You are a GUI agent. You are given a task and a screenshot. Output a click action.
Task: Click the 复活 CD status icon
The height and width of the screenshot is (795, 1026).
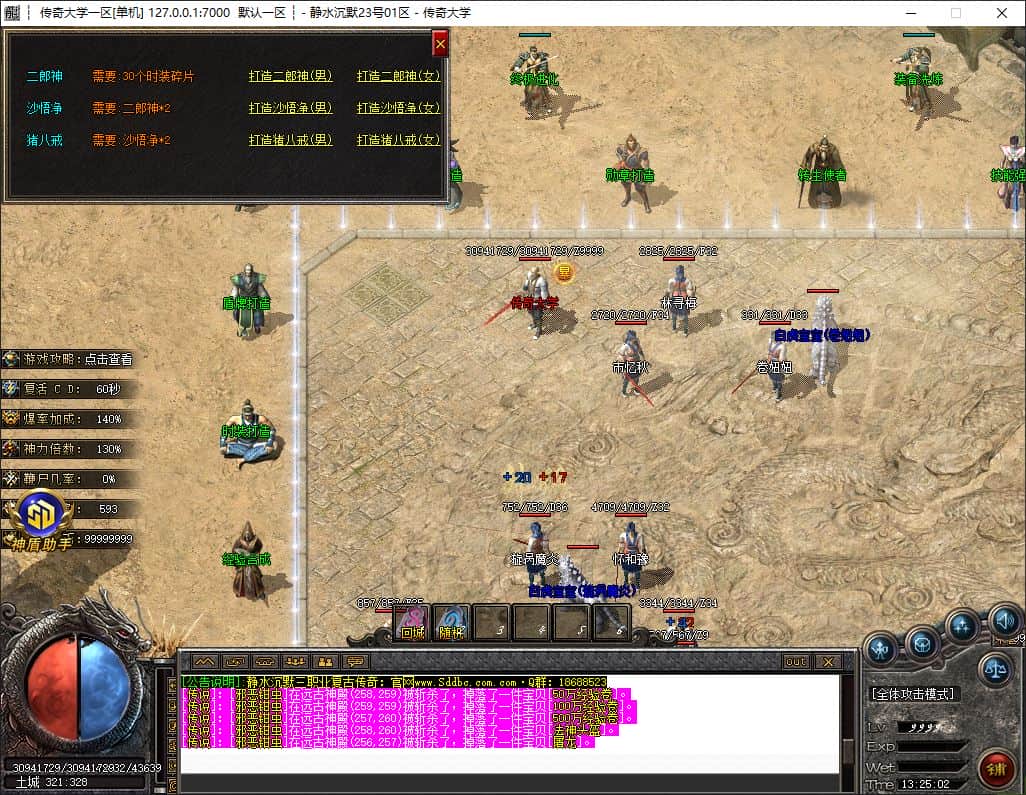(10, 389)
